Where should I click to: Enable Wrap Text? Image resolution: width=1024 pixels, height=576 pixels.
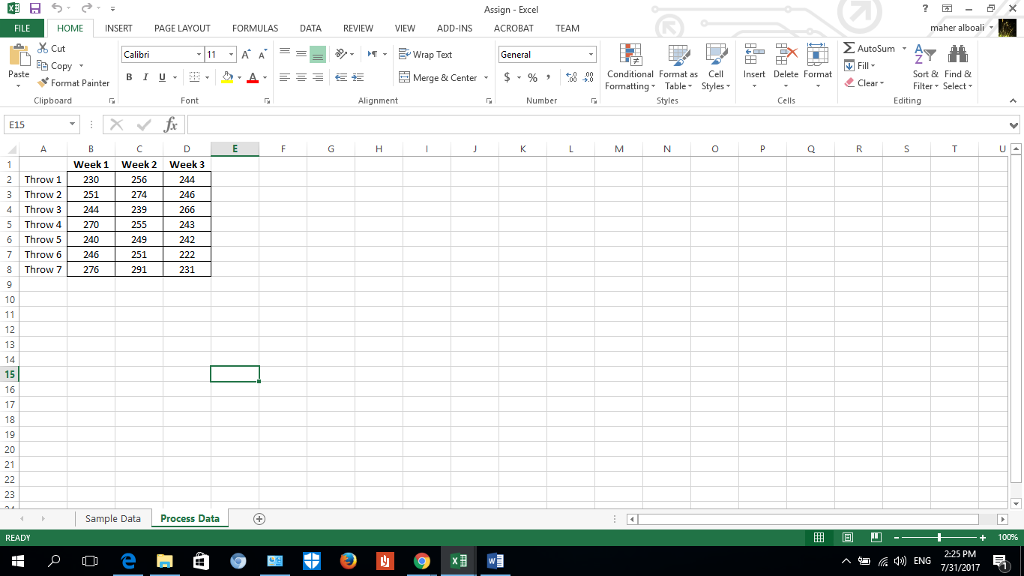pyautogui.click(x=426, y=54)
